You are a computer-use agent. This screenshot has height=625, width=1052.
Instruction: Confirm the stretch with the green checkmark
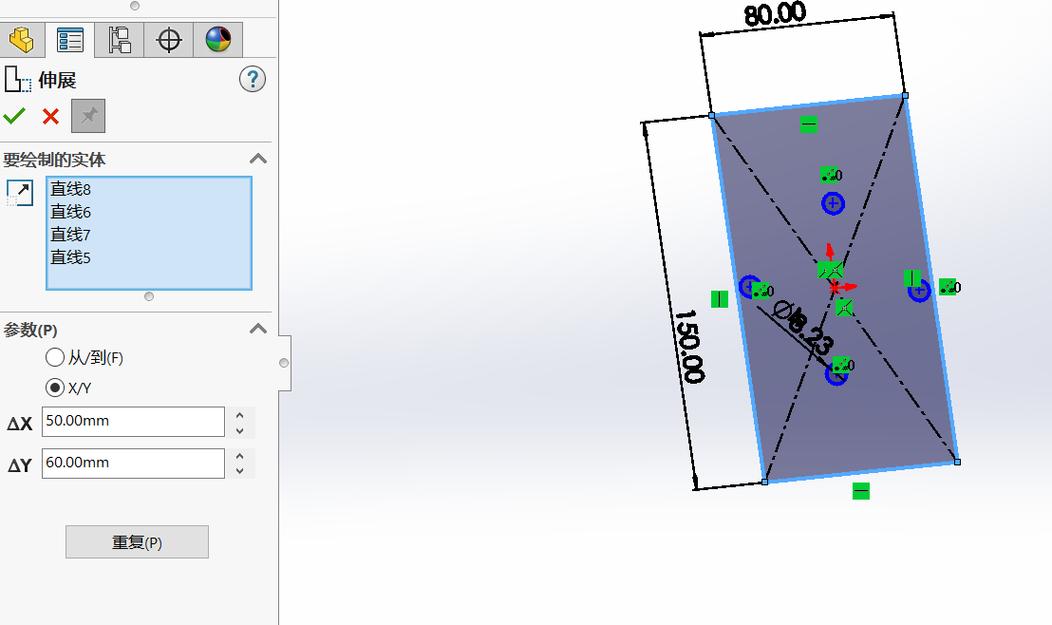coord(15,116)
